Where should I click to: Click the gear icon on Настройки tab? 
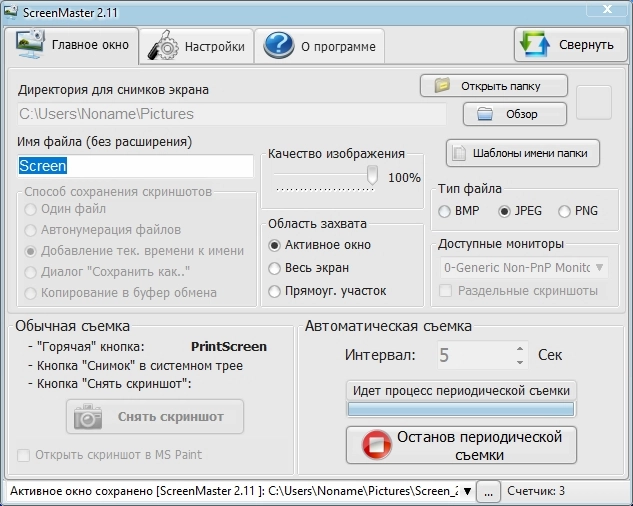163,45
